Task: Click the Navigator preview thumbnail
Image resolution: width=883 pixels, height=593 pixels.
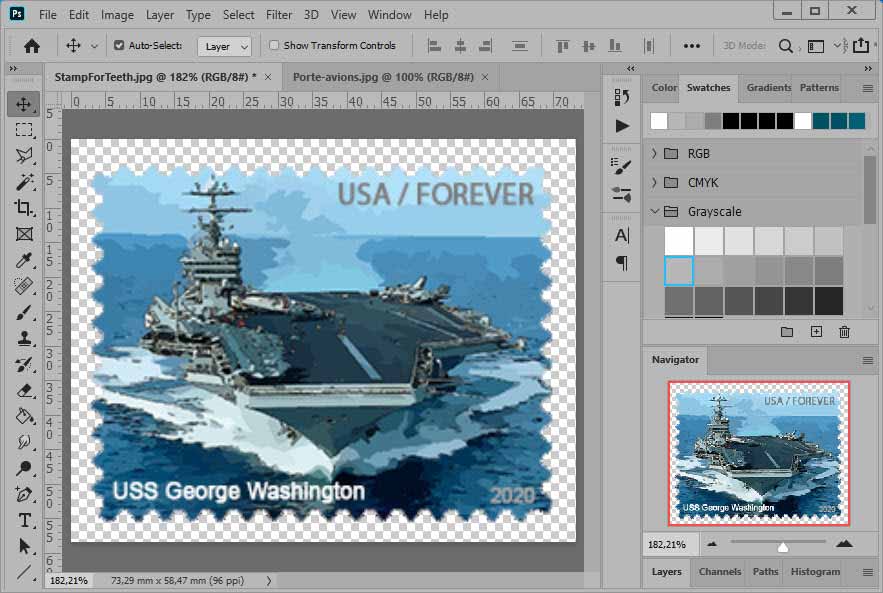Action: pyautogui.click(x=759, y=453)
